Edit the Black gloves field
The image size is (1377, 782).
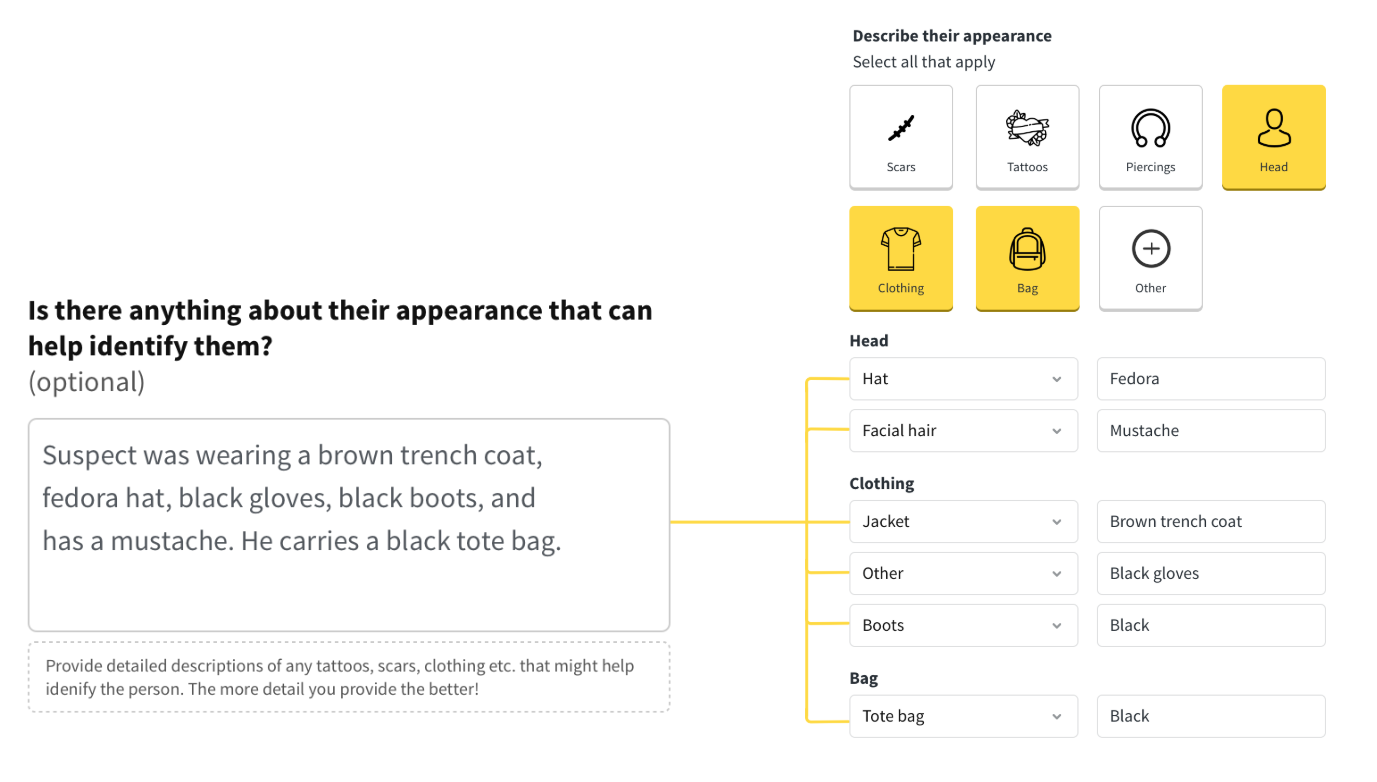click(1211, 574)
